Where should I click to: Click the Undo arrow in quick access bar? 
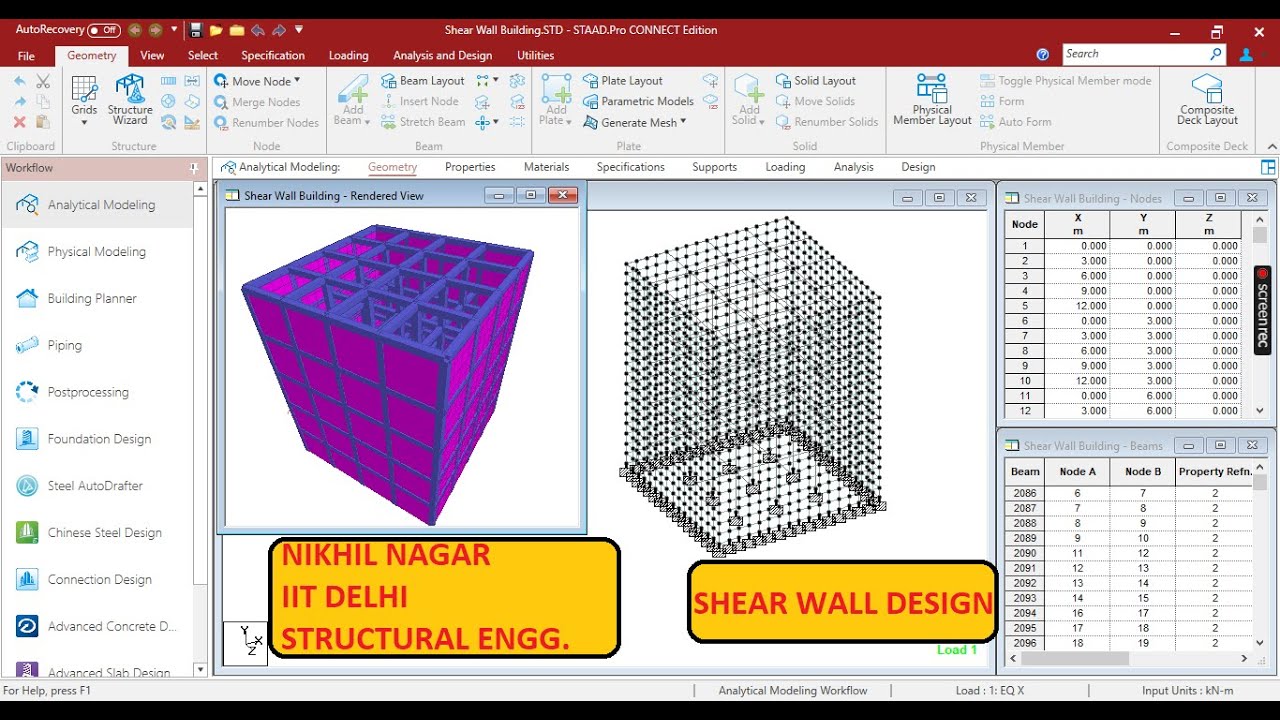pos(258,30)
